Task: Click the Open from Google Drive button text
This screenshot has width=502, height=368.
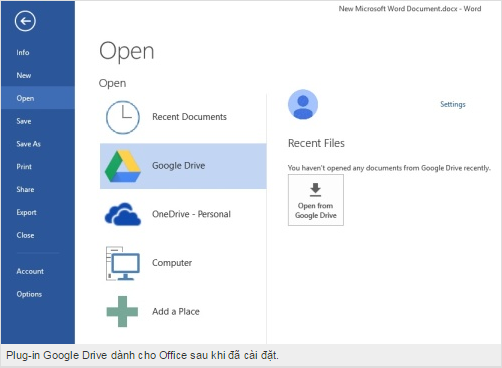Action: tap(315, 210)
